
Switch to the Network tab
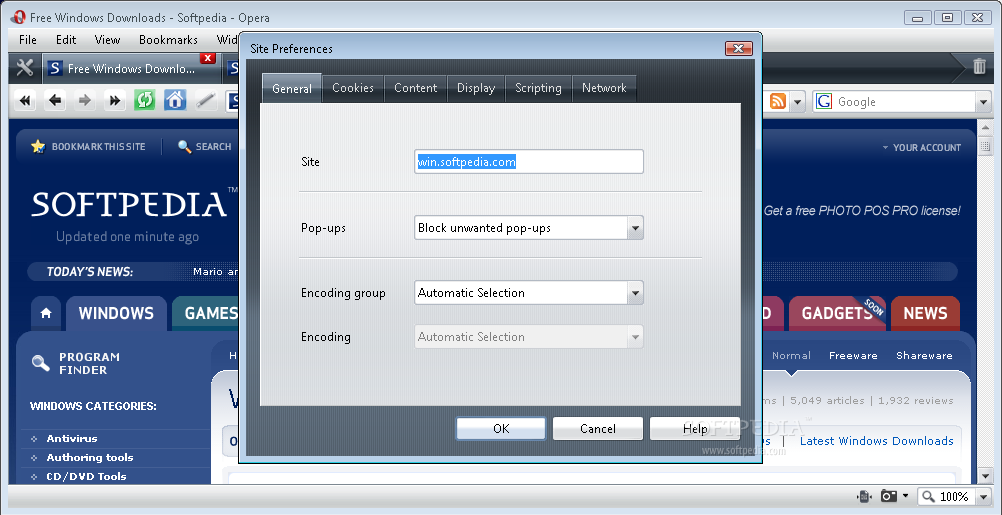pyautogui.click(x=604, y=88)
